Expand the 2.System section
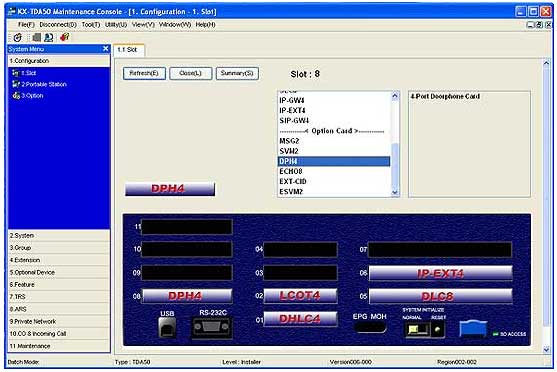This screenshot has height=372, width=557. (x=59, y=236)
